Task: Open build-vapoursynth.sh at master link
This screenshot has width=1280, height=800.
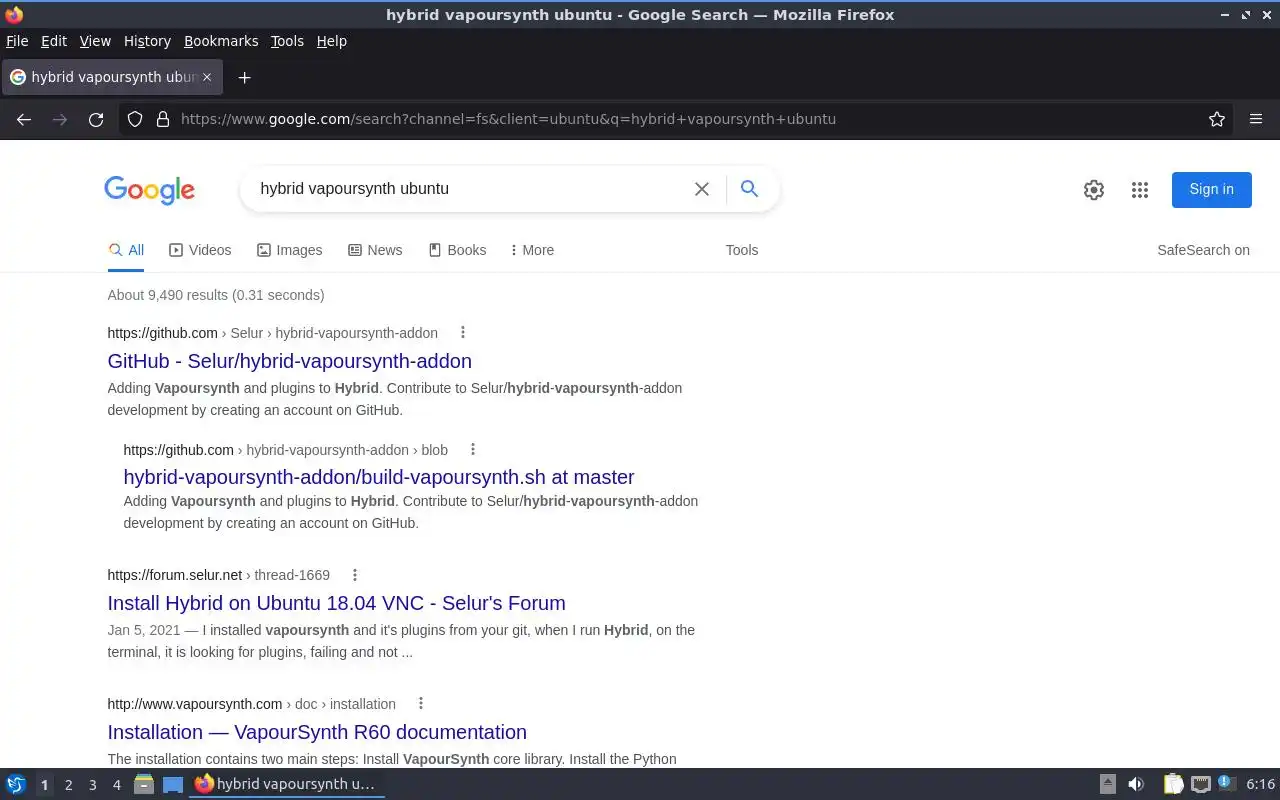Action: click(x=379, y=477)
